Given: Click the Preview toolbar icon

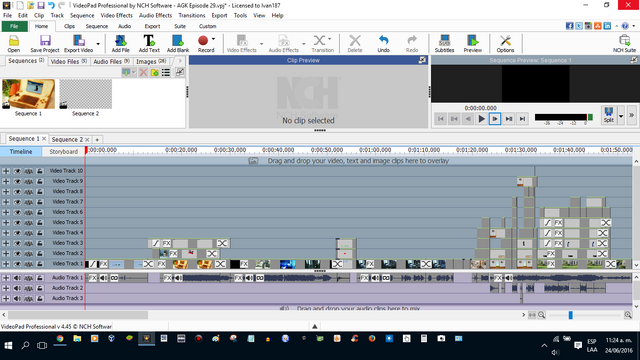Looking at the screenshot, I should 473,44.
